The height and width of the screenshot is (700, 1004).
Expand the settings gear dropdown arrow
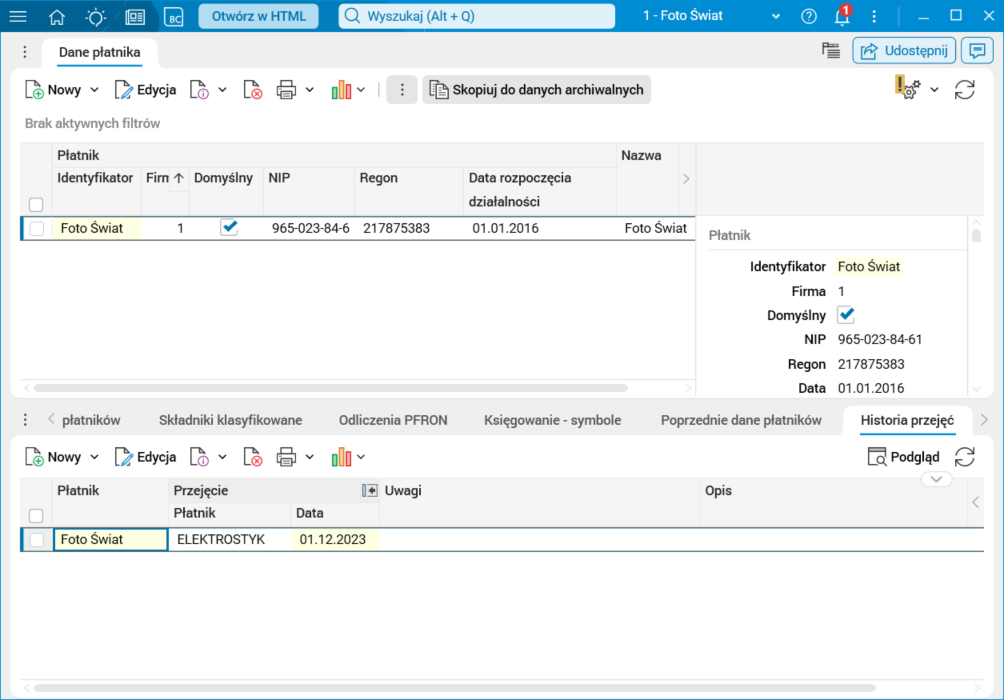coord(934,90)
